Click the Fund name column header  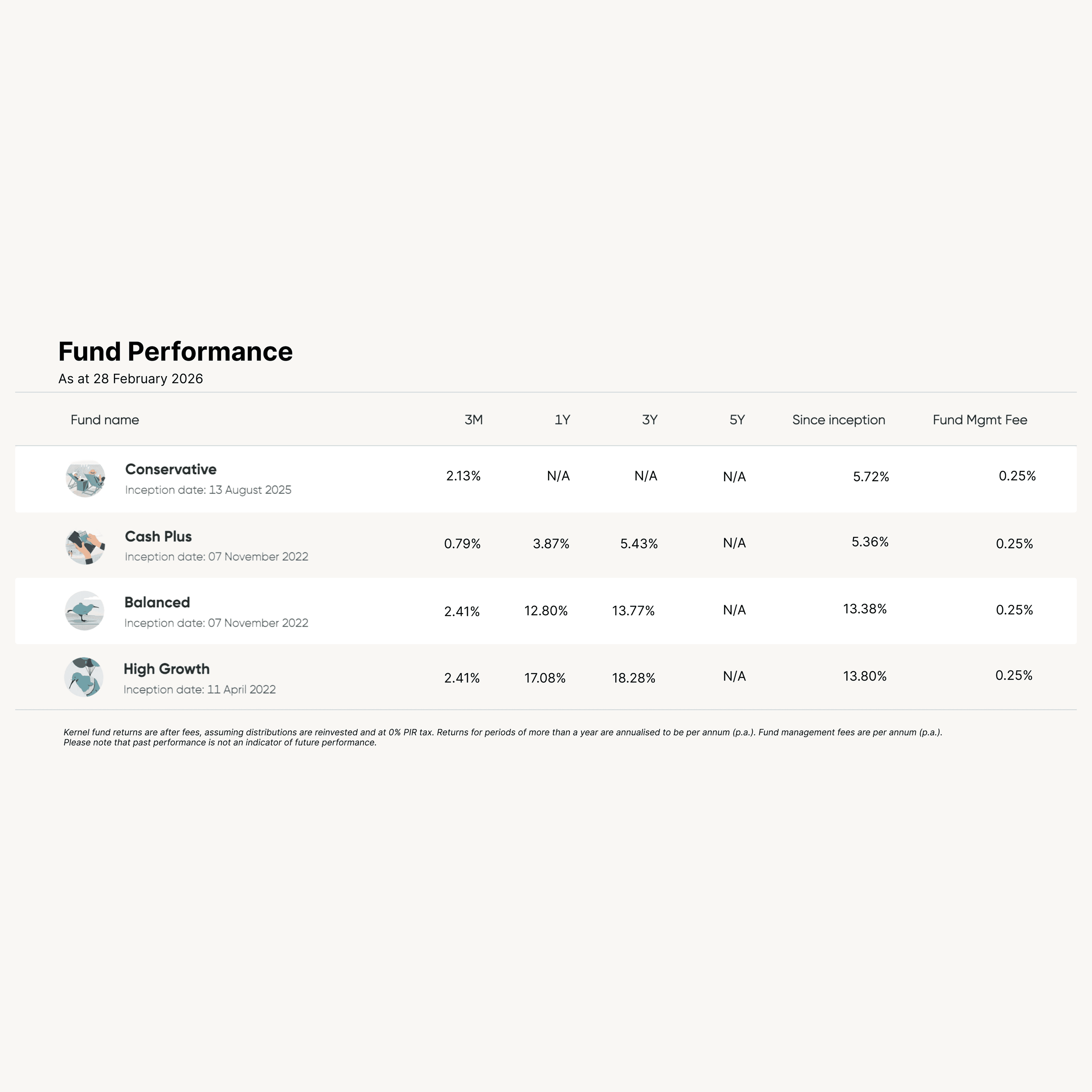105,420
